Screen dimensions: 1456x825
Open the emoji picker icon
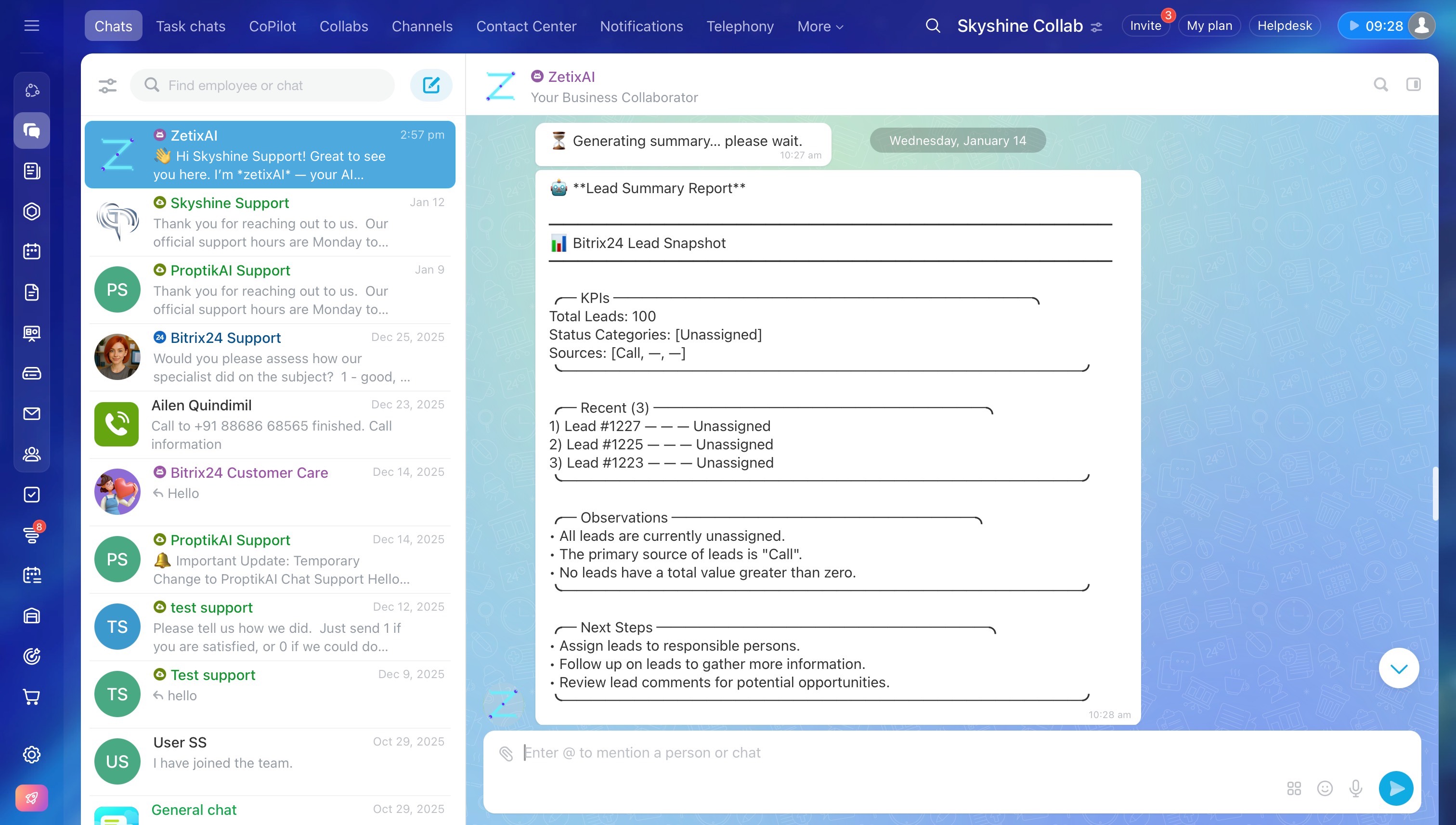click(1325, 788)
